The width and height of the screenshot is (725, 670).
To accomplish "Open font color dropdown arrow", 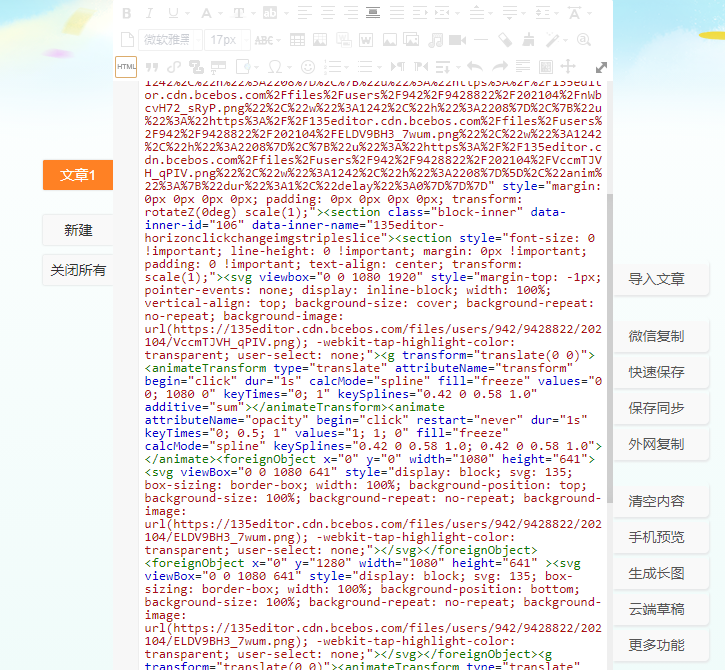I will tap(220, 13).
